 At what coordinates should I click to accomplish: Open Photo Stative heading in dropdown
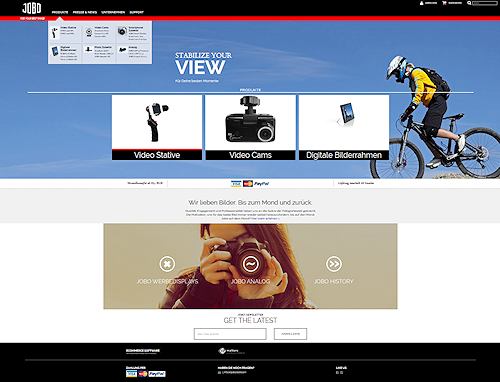[103, 47]
